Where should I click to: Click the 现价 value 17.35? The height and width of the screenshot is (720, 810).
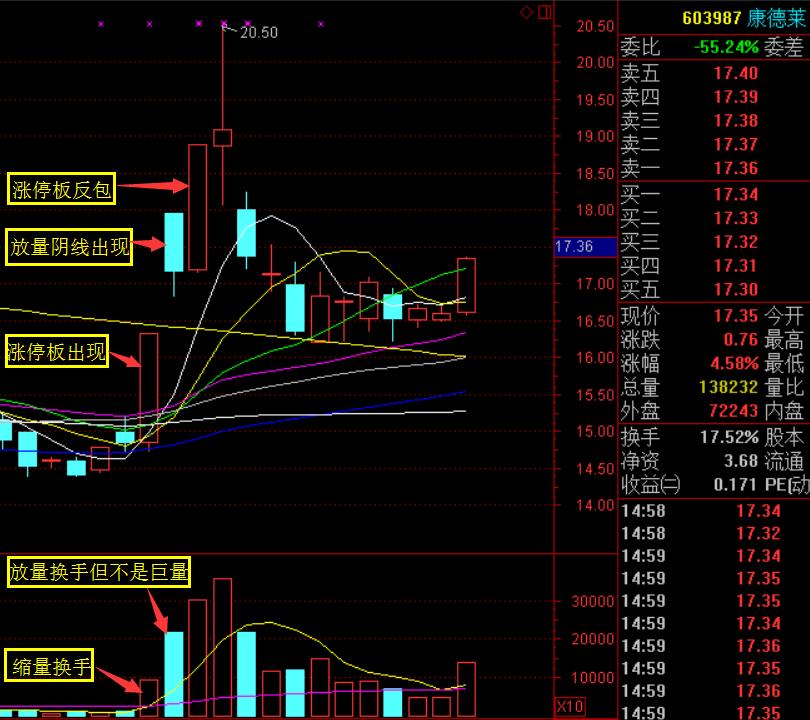[736, 316]
